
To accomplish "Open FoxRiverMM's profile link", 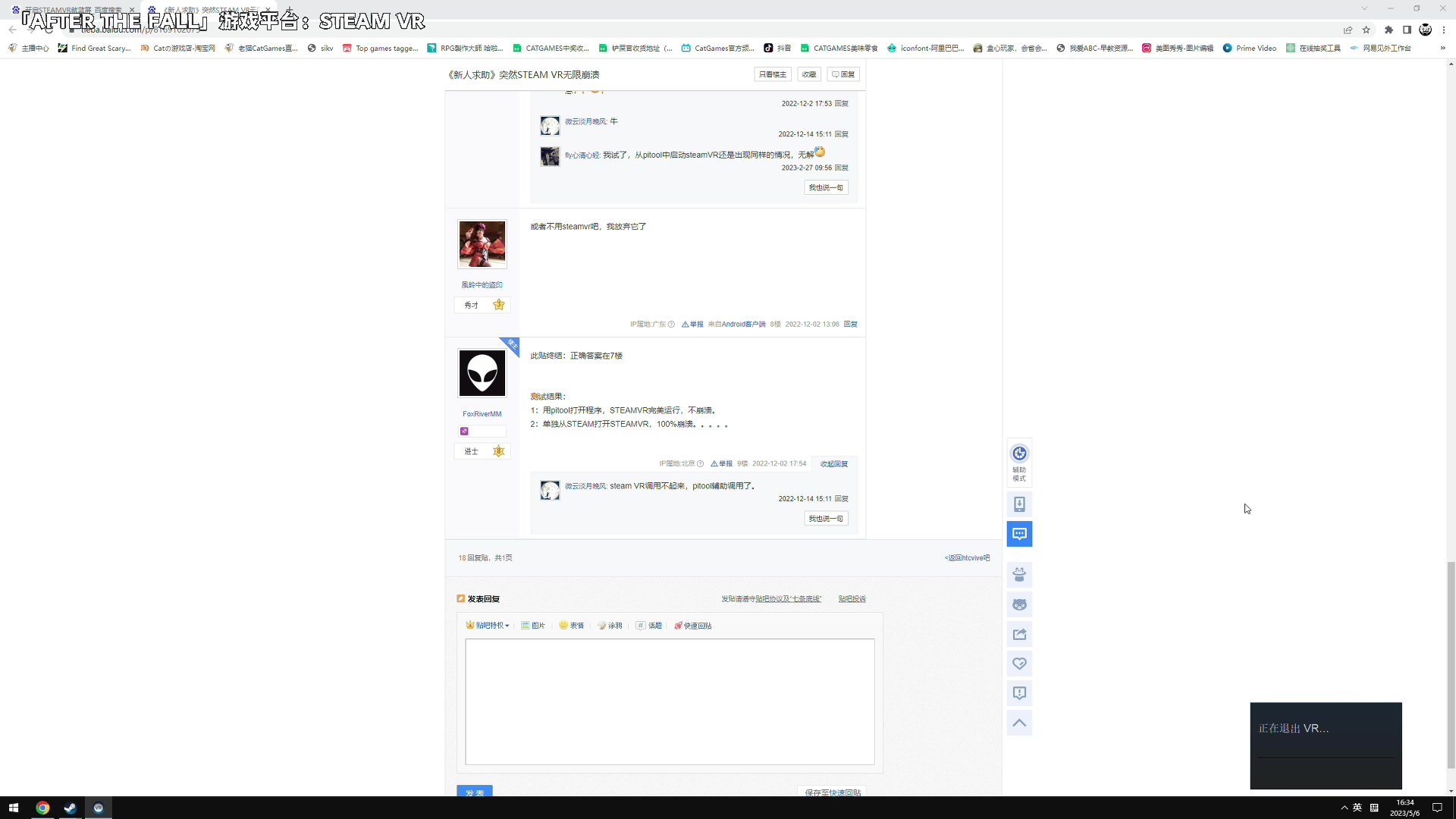I will (482, 414).
